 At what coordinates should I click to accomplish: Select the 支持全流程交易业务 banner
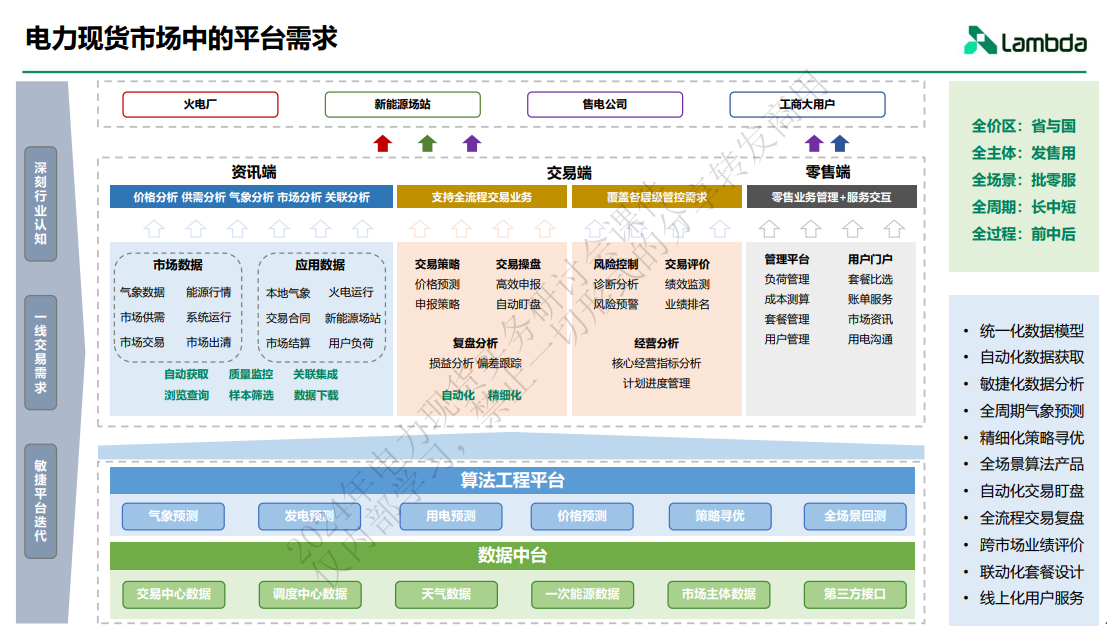[x=482, y=197]
